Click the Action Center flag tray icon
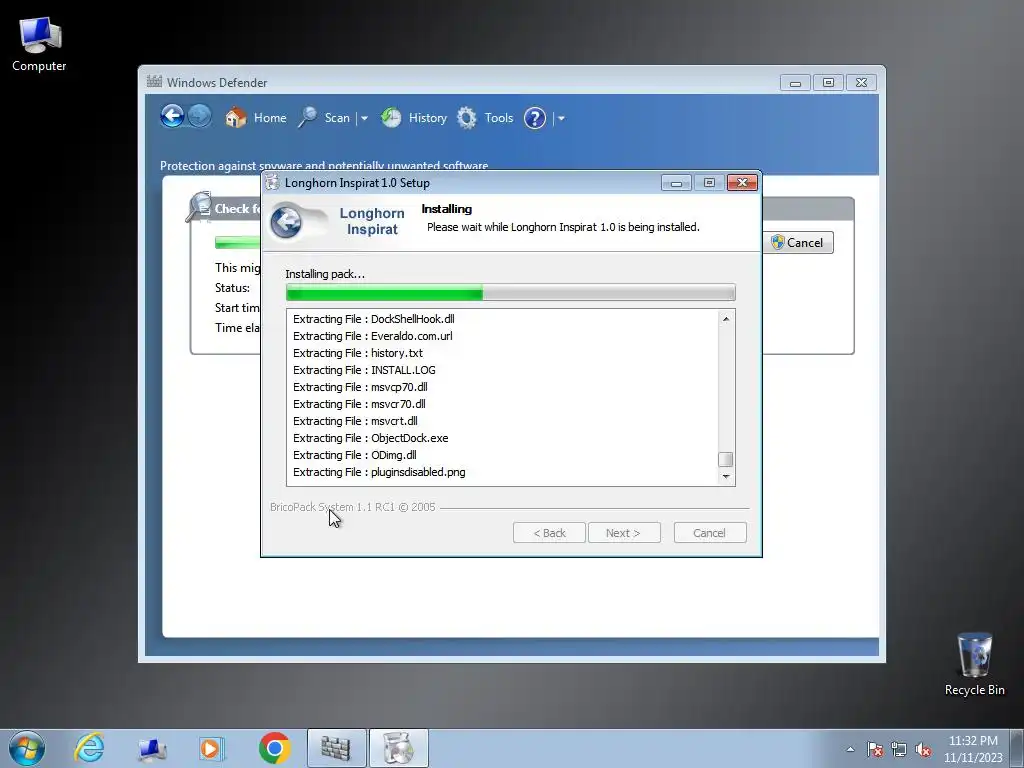The height and width of the screenshot is (768, 1024). click(875, 749)
